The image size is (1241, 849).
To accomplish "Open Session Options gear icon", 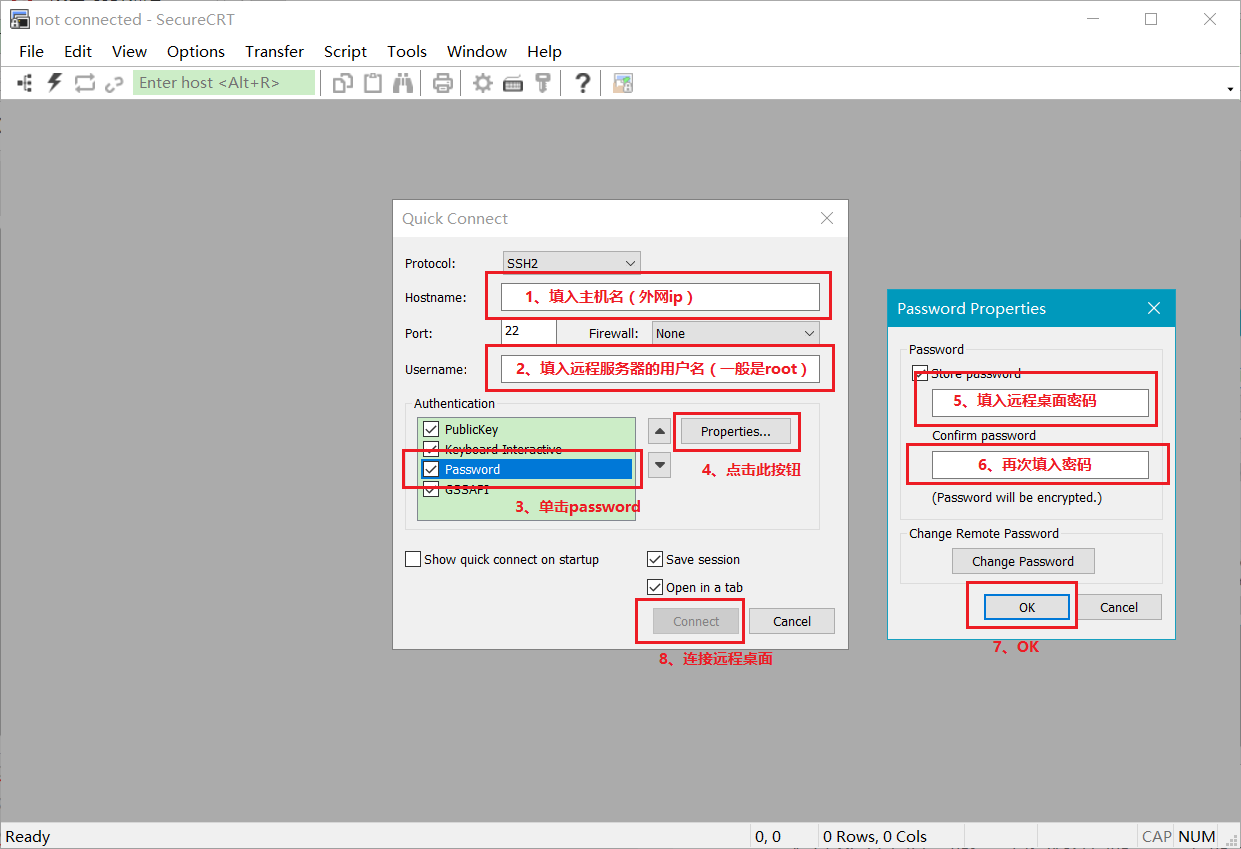I will [483, 83].
